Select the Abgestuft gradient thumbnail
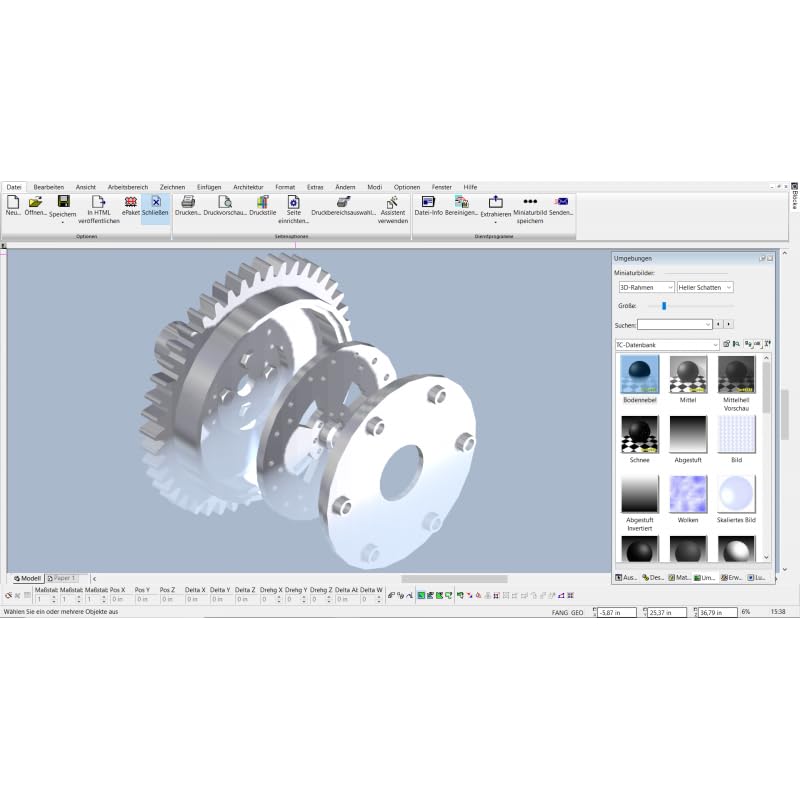 688,434
